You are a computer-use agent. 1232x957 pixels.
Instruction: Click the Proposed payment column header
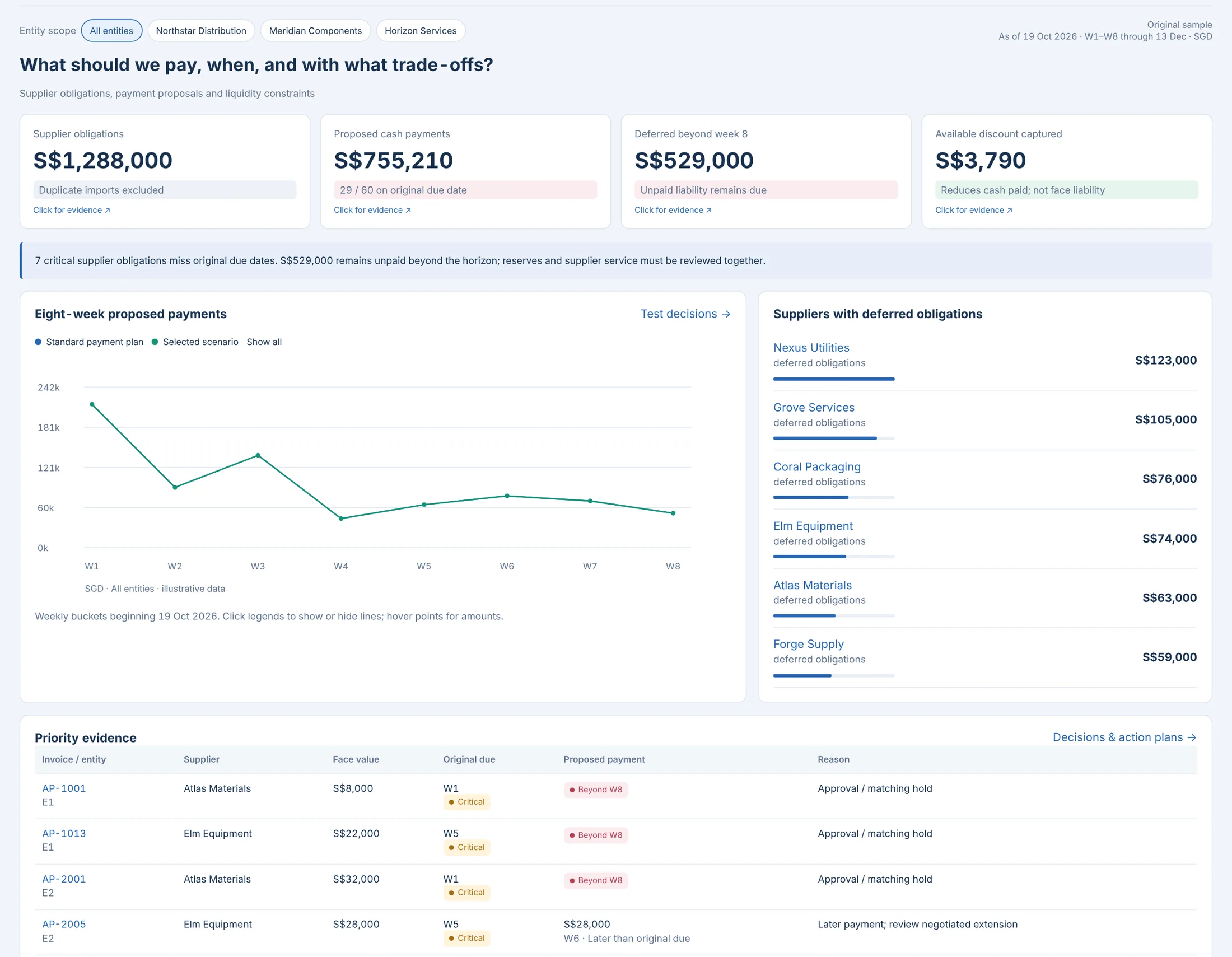604,759
